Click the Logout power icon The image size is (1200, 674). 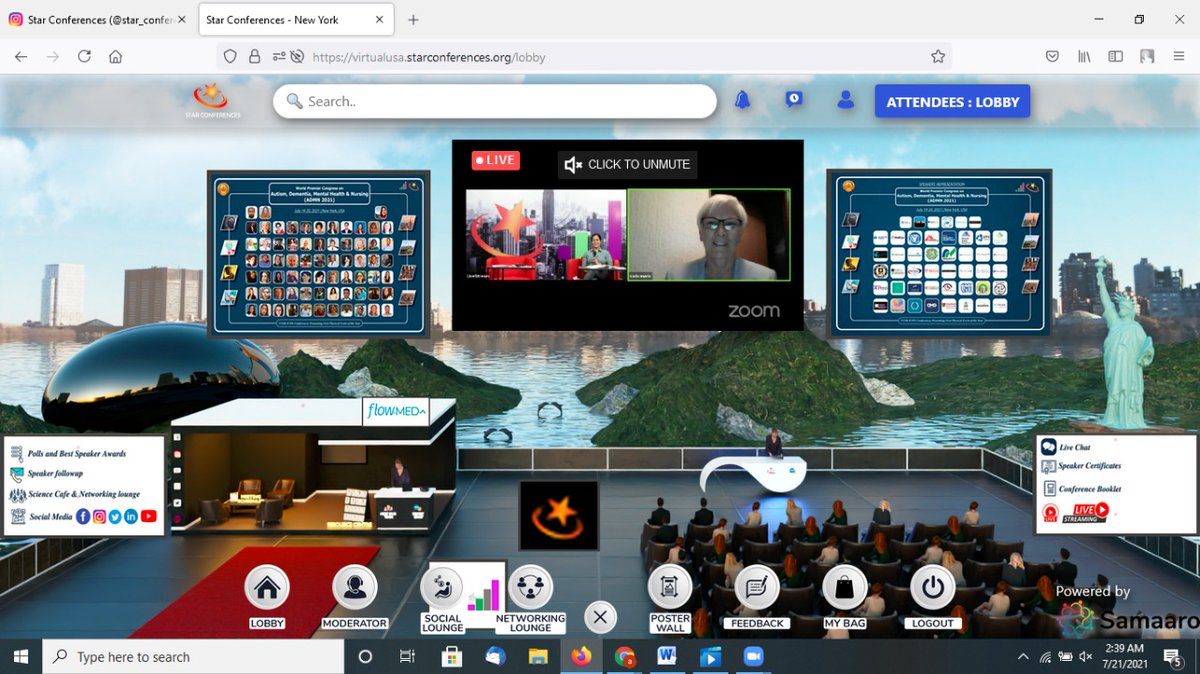932,589
